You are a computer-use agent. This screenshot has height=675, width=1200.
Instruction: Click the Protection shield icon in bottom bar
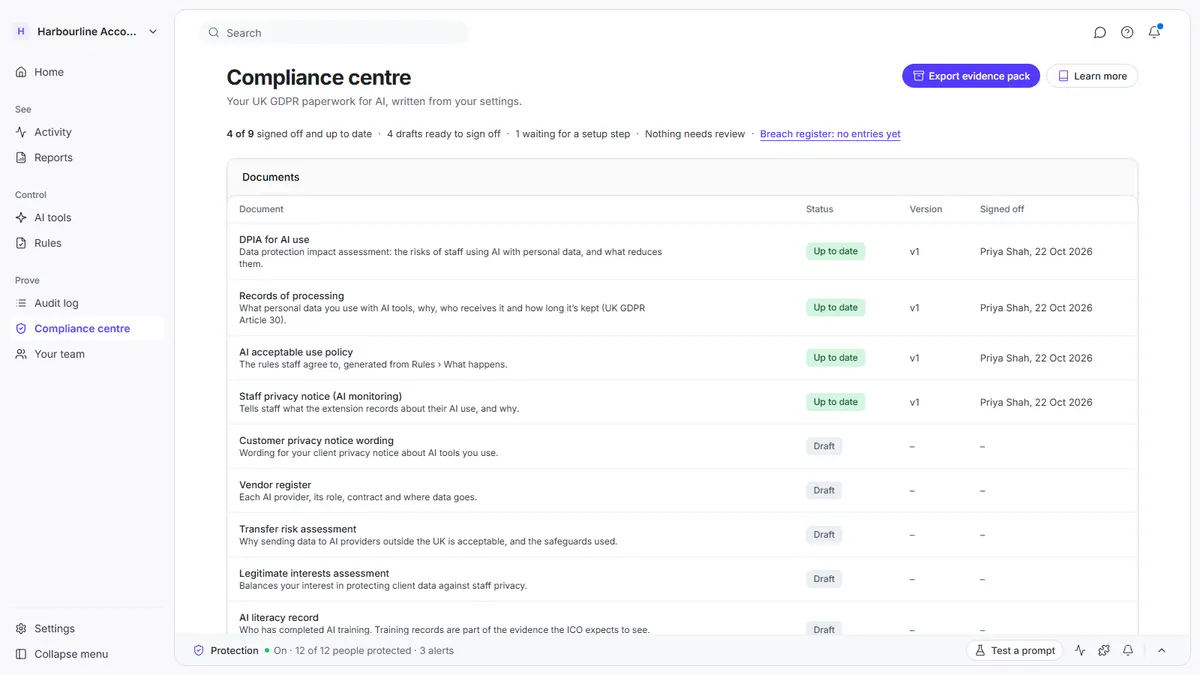198,650
